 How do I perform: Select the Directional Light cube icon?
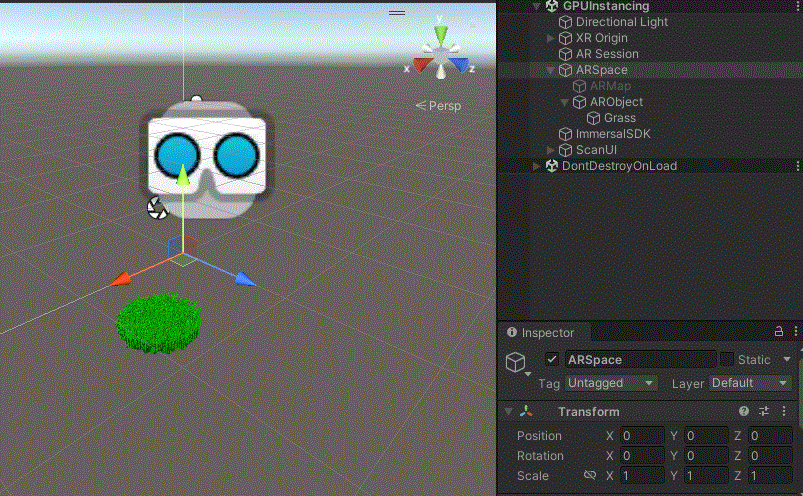(x=565, y=22)
